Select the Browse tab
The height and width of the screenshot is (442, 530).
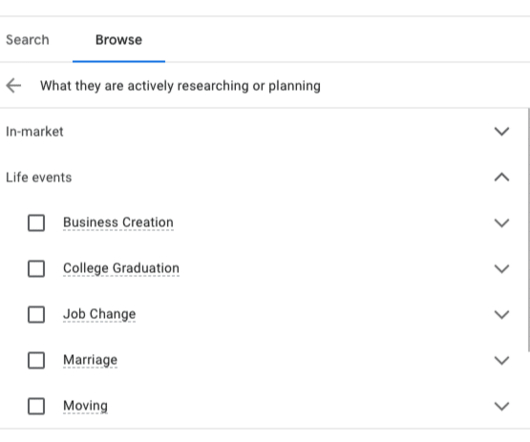[119, 40]
